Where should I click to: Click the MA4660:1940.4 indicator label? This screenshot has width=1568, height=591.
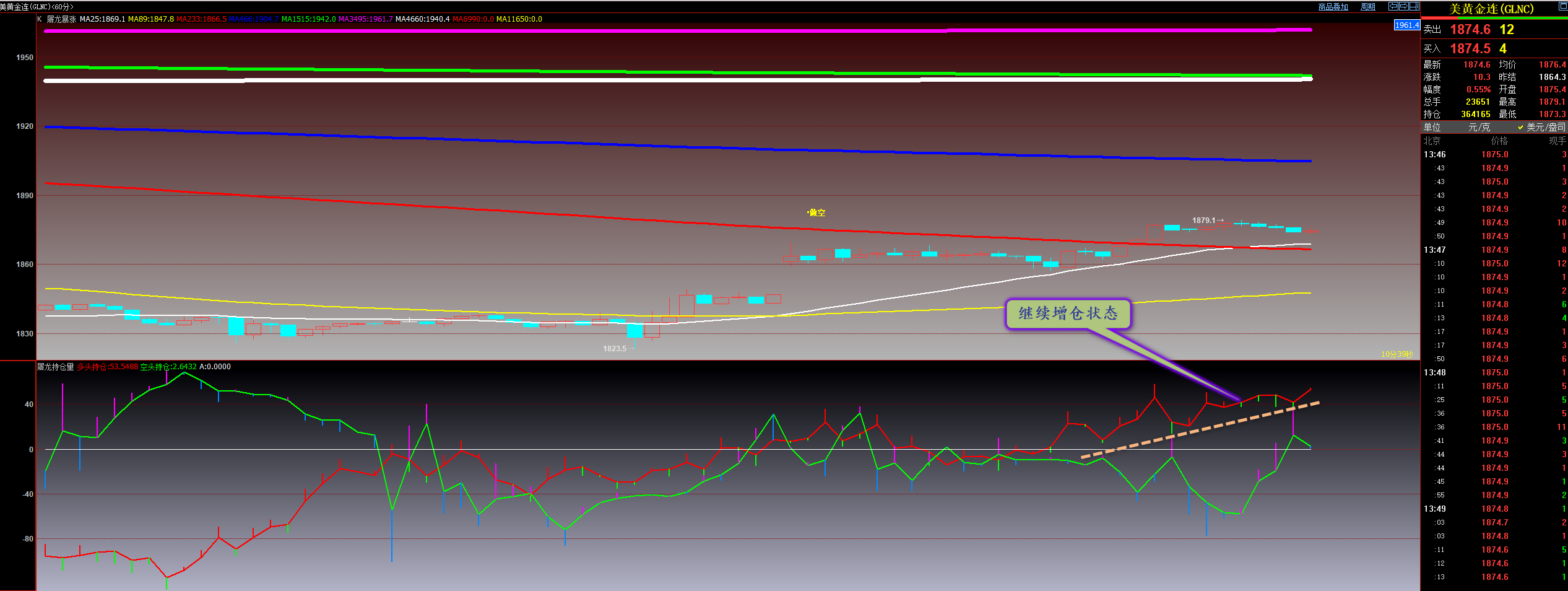pos(422,19)
